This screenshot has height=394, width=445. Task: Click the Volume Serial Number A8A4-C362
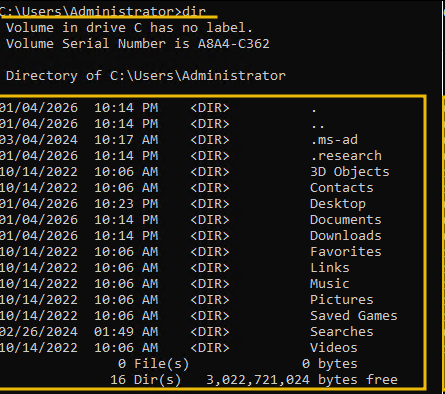click(234, 44)
